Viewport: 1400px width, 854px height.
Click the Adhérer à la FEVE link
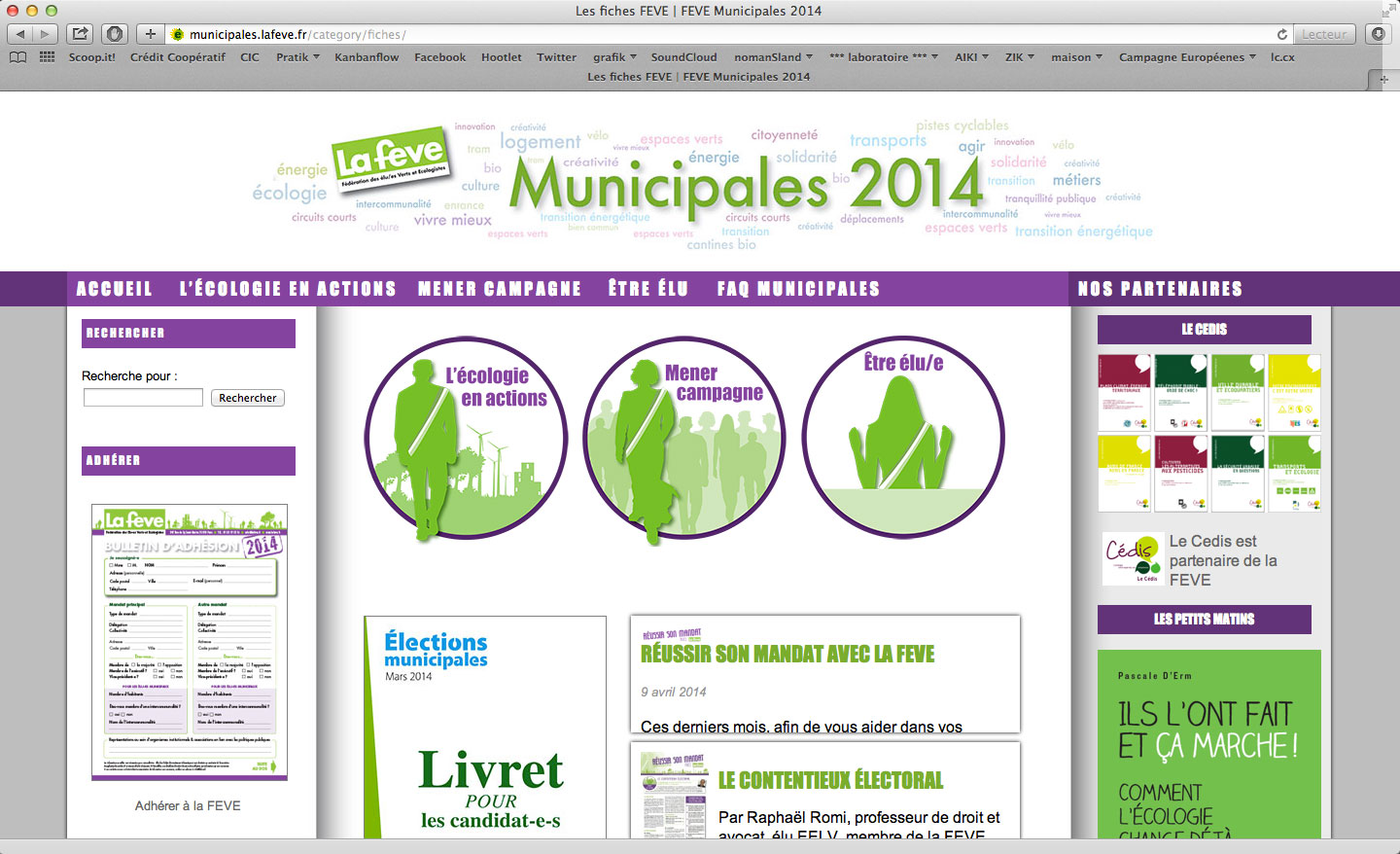(x=188, y=805)
